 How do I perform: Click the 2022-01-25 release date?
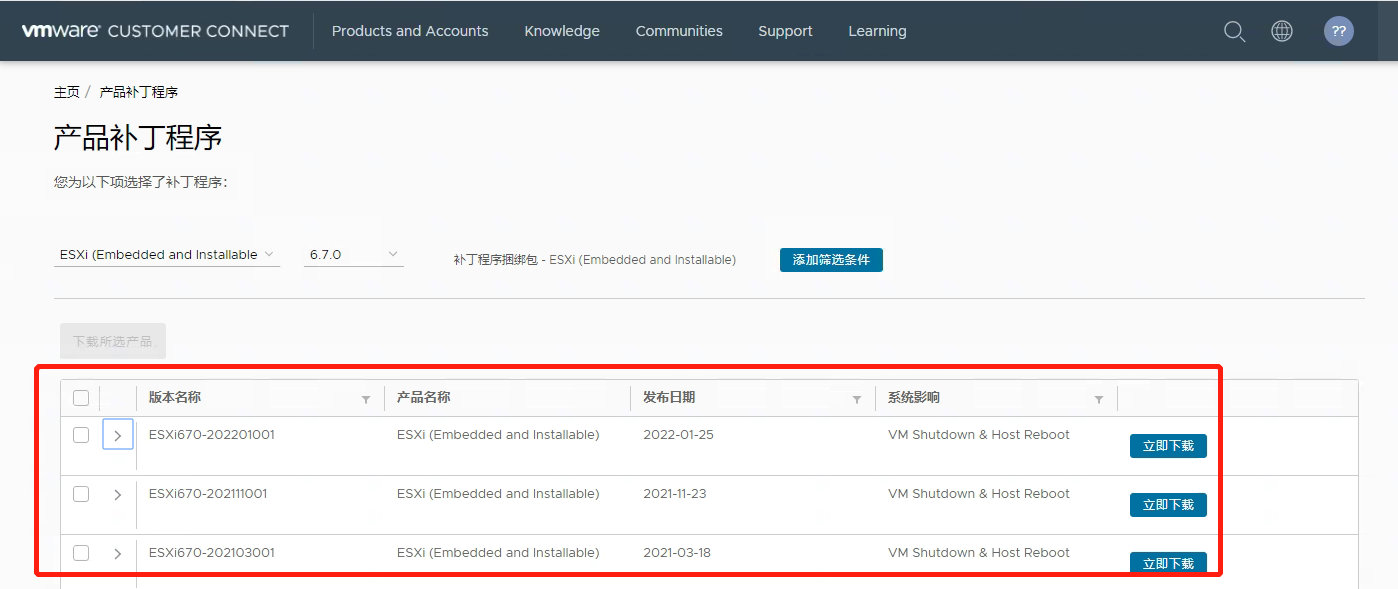[678, 435]
